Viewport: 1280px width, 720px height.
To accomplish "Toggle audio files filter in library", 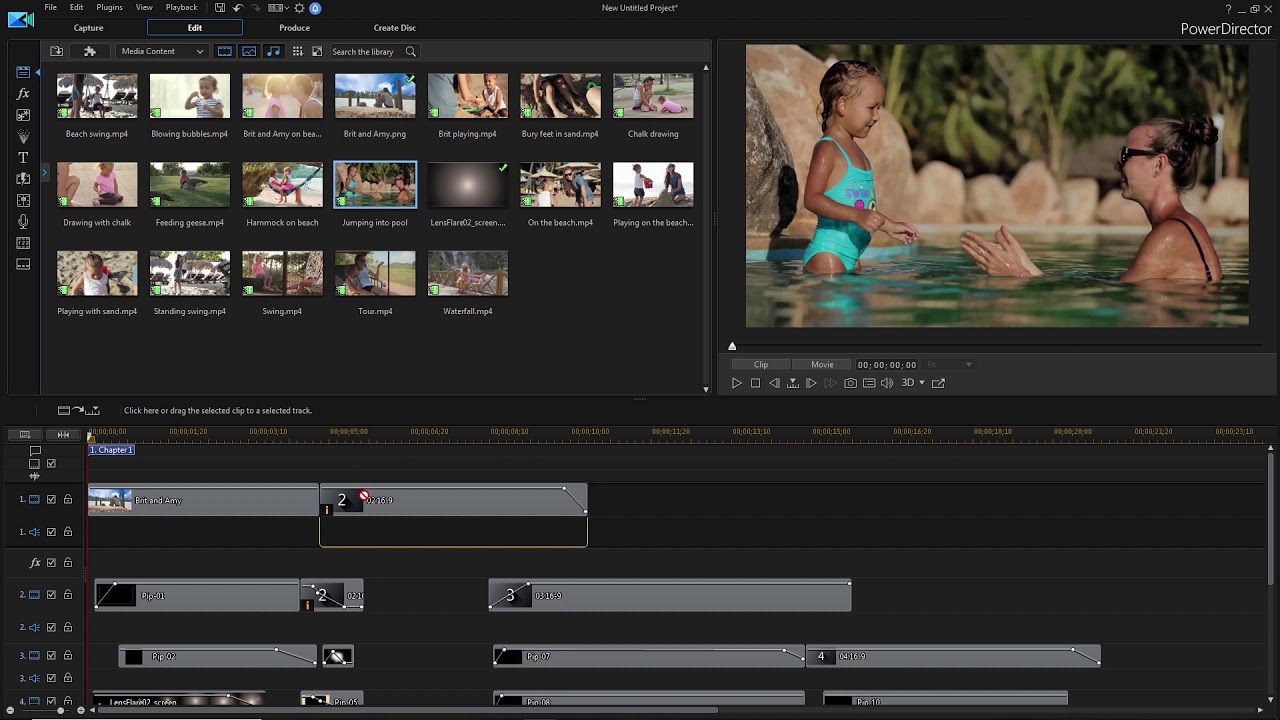I will pos(273,51).
